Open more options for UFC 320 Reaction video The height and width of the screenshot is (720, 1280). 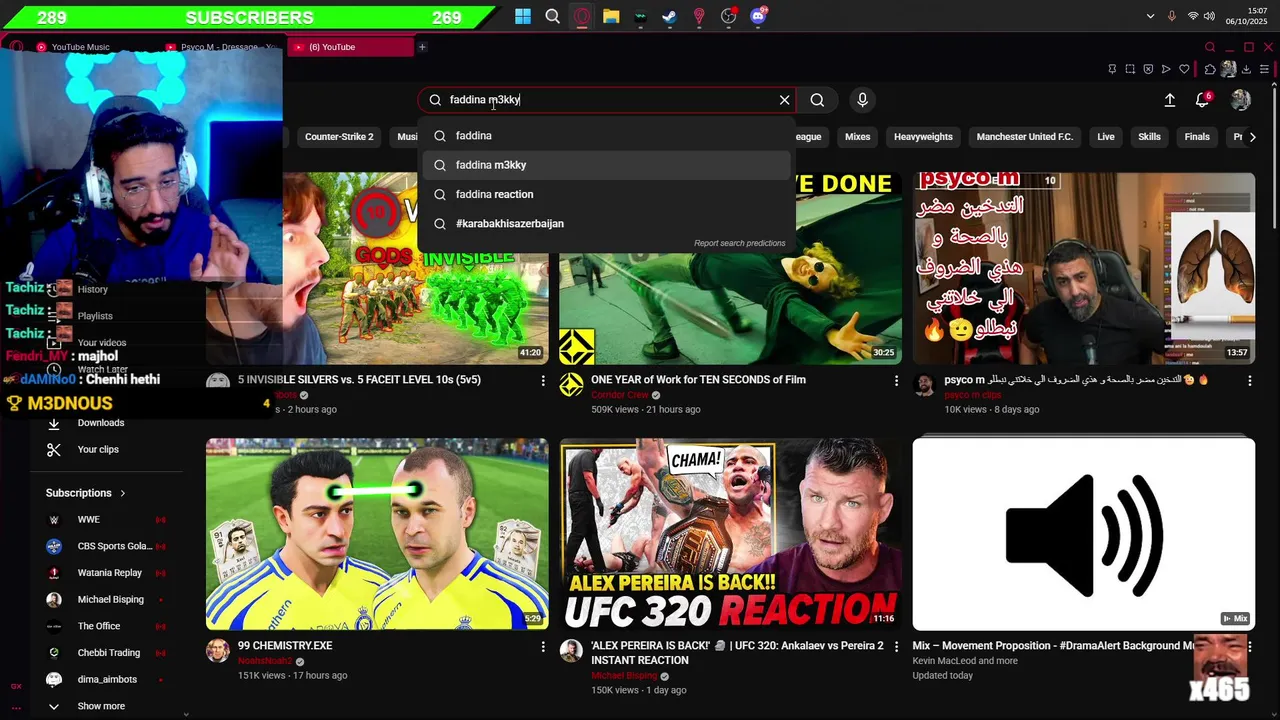click(896, 647)
